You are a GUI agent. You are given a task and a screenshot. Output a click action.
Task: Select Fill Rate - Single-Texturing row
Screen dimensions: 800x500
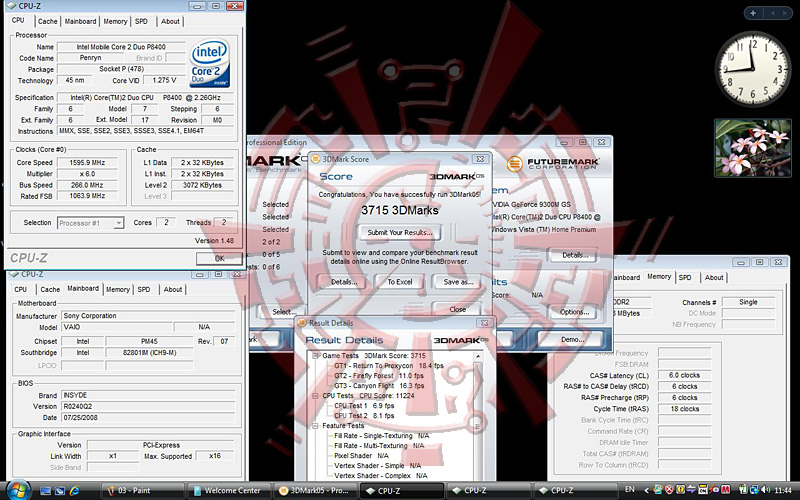click(x=381, y=436)
